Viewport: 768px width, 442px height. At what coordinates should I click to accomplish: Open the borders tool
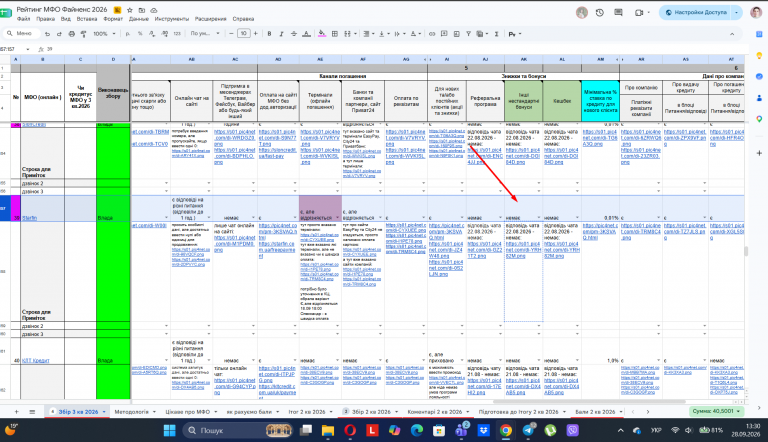tap(335, 34)
